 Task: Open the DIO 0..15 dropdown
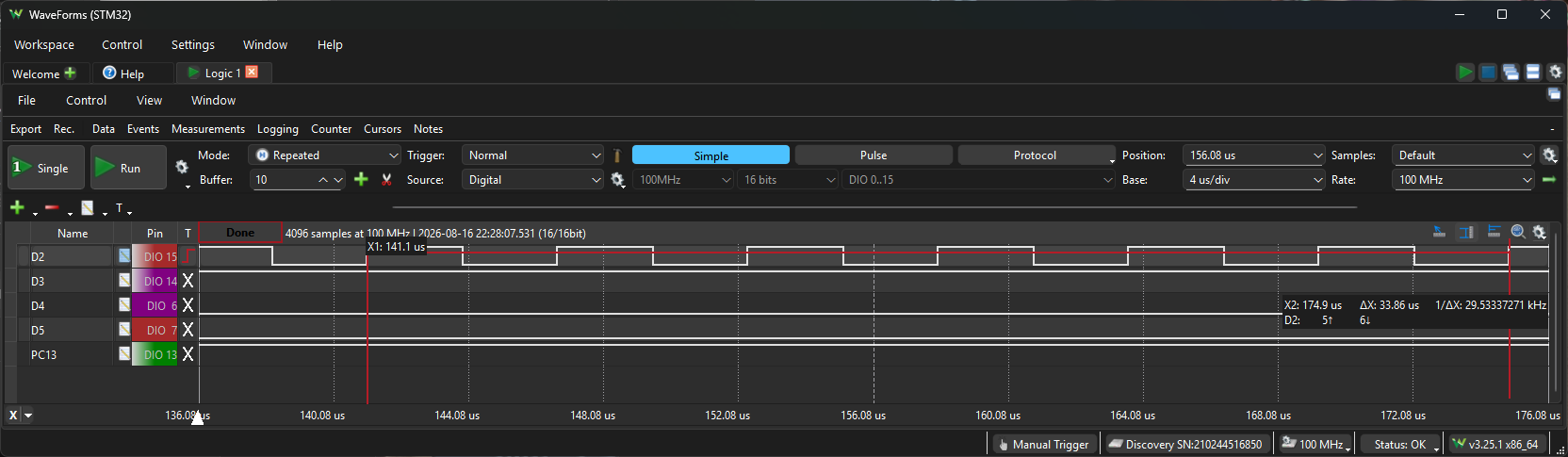(x=979, y=179)
